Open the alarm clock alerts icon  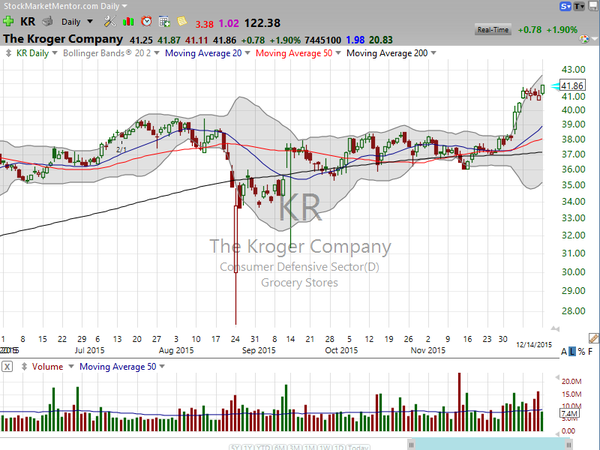pos(146,21)
